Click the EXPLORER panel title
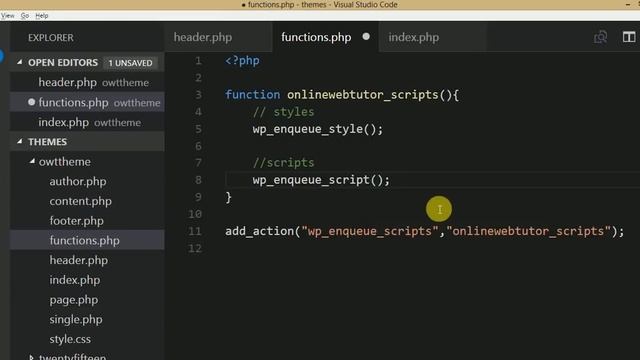Image resolution: width=640 pixels, height=360 pixels. click(x=51, y=38)
